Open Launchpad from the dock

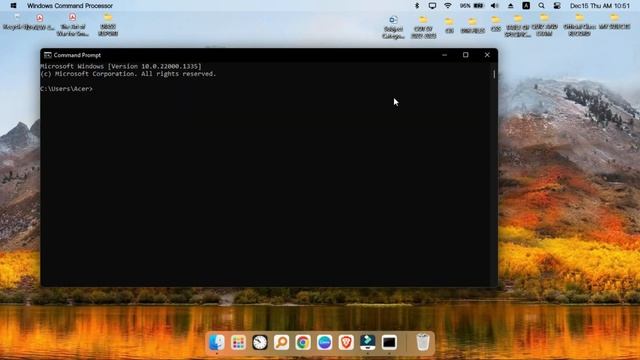(238, 342)
